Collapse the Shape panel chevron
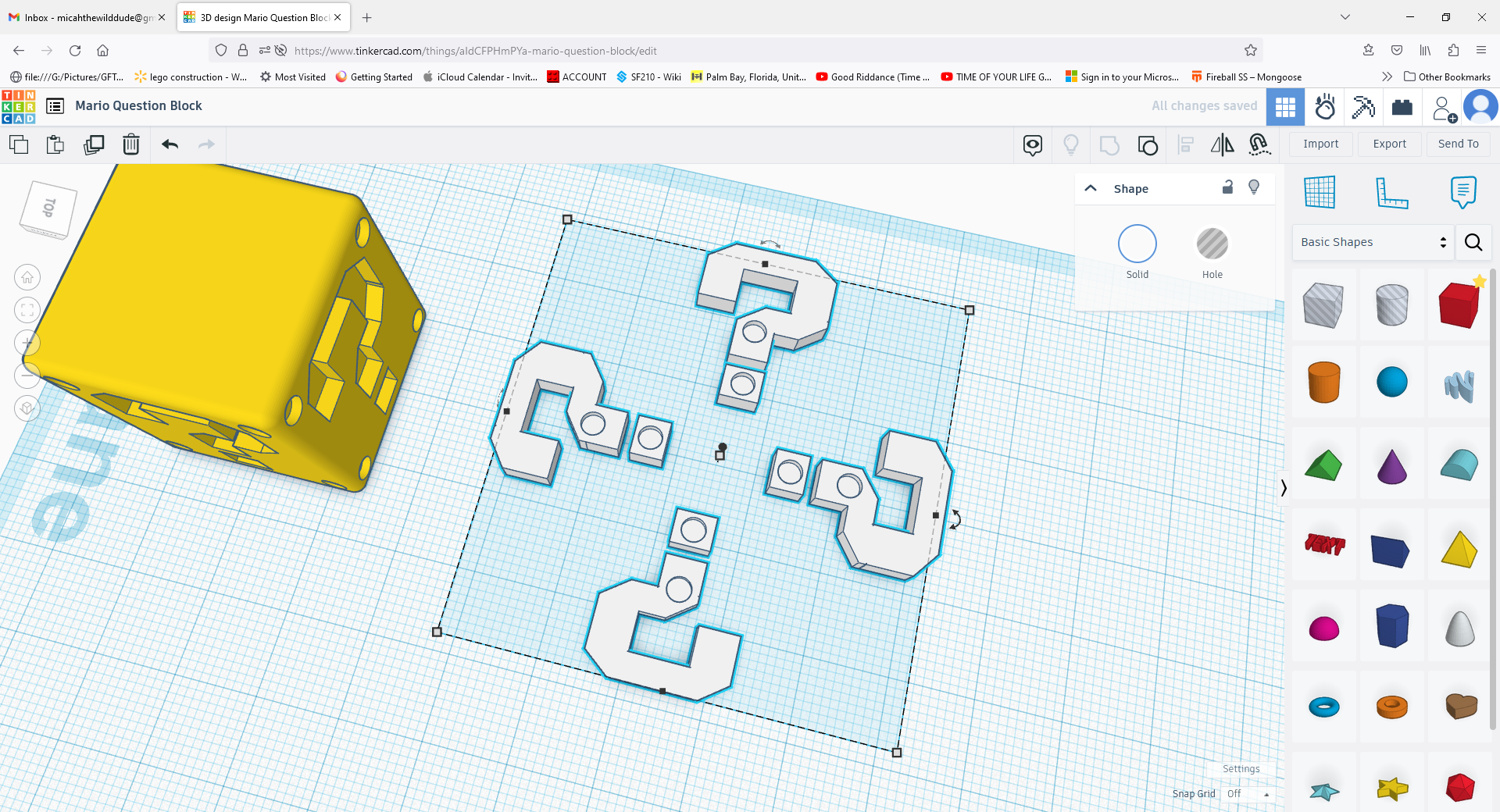Image resolution: width=1500 pixels, height=812 pixels. [x=1091, y=188]
